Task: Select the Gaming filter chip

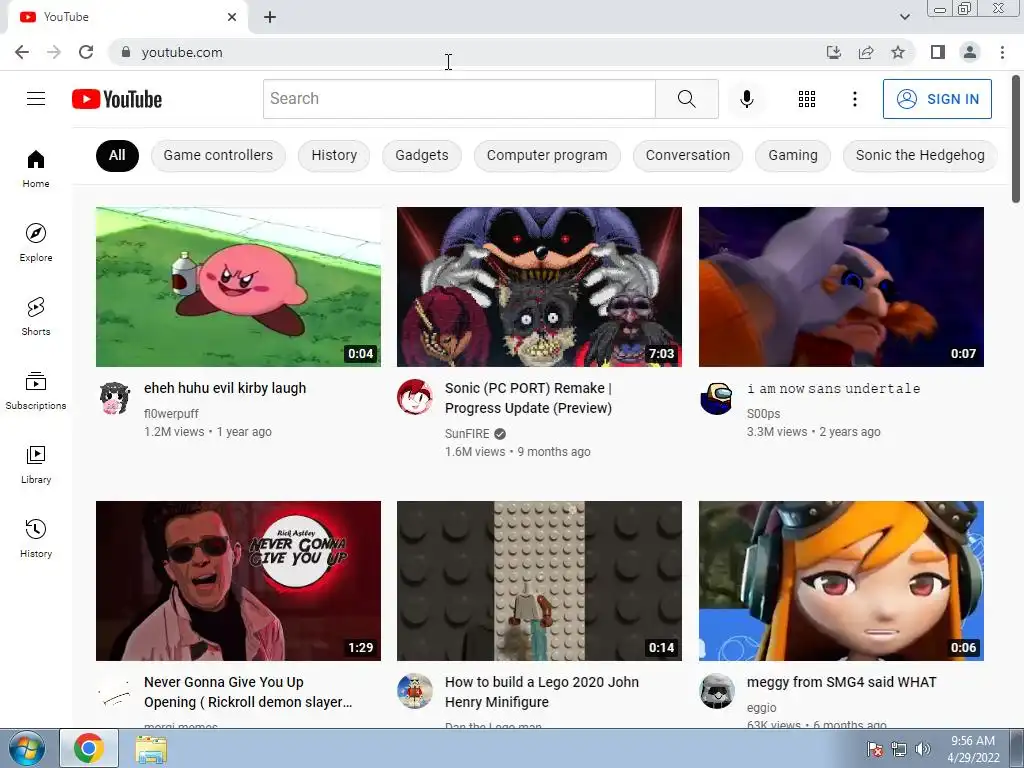Action: coord(793,155)
